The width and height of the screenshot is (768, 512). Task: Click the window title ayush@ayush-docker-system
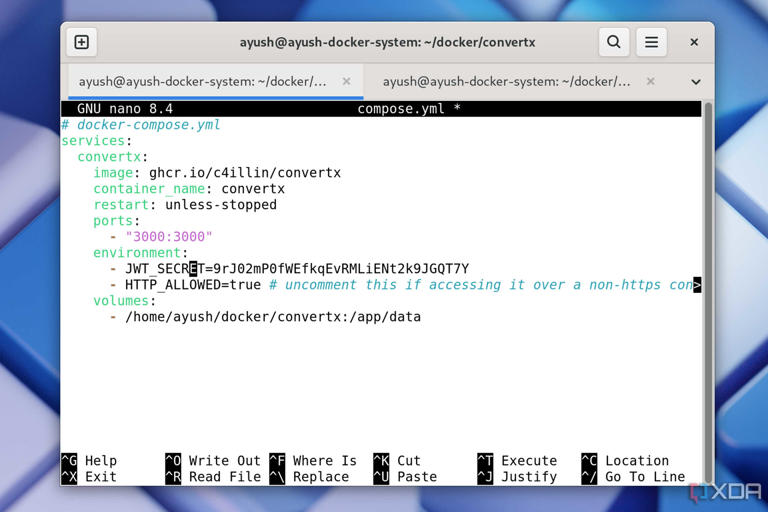point(387,43)
